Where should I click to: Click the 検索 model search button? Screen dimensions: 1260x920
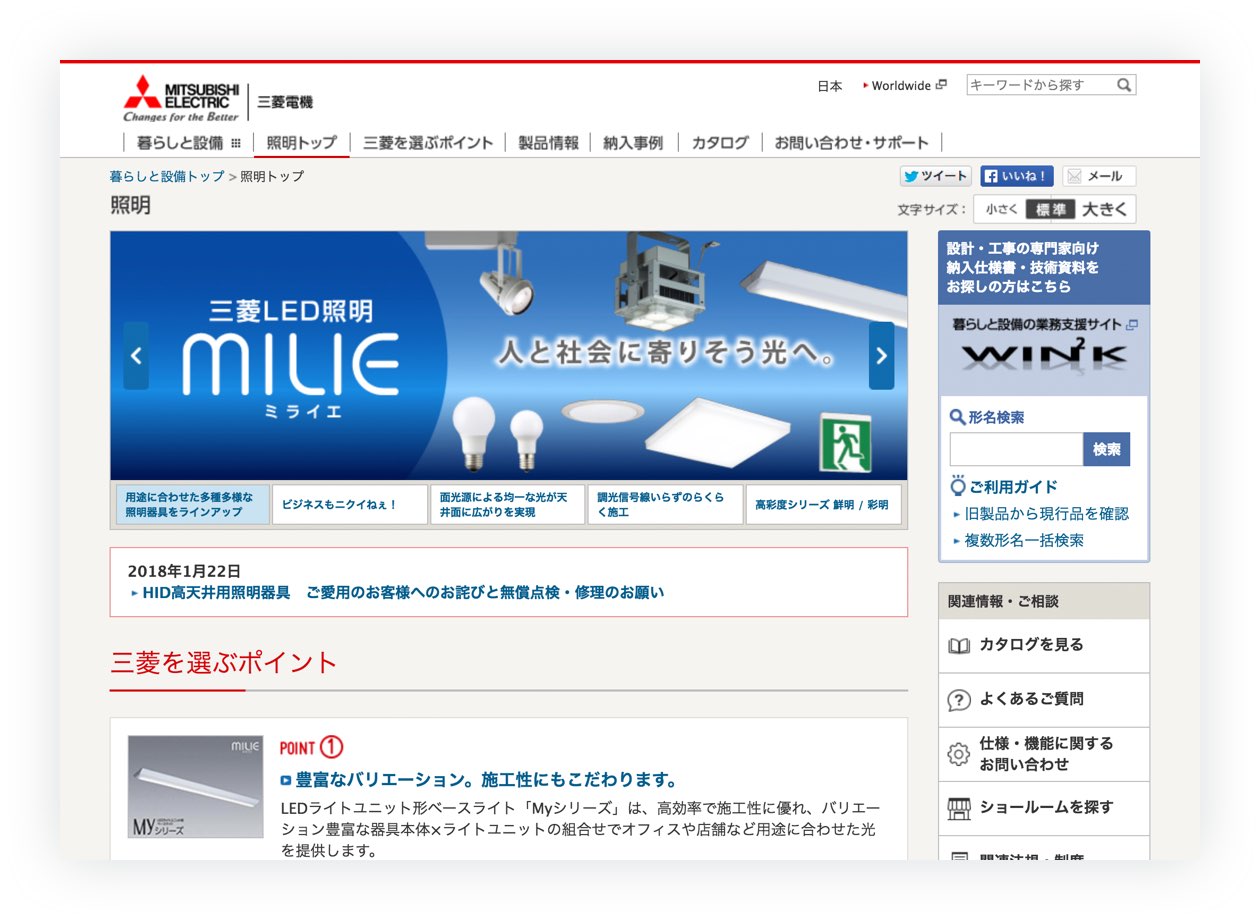pyautogui.click(x=1107, y=450)
